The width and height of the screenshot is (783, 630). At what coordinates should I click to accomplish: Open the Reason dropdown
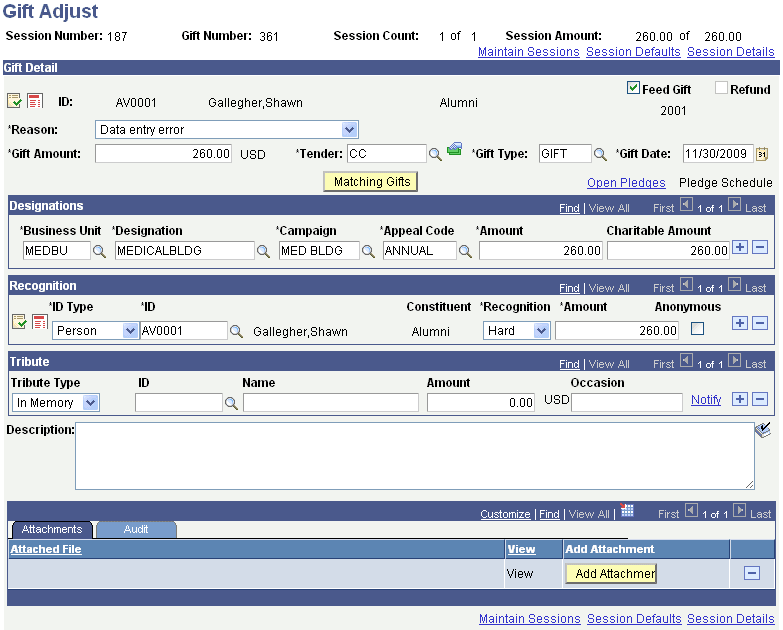[x=226, y=130]
